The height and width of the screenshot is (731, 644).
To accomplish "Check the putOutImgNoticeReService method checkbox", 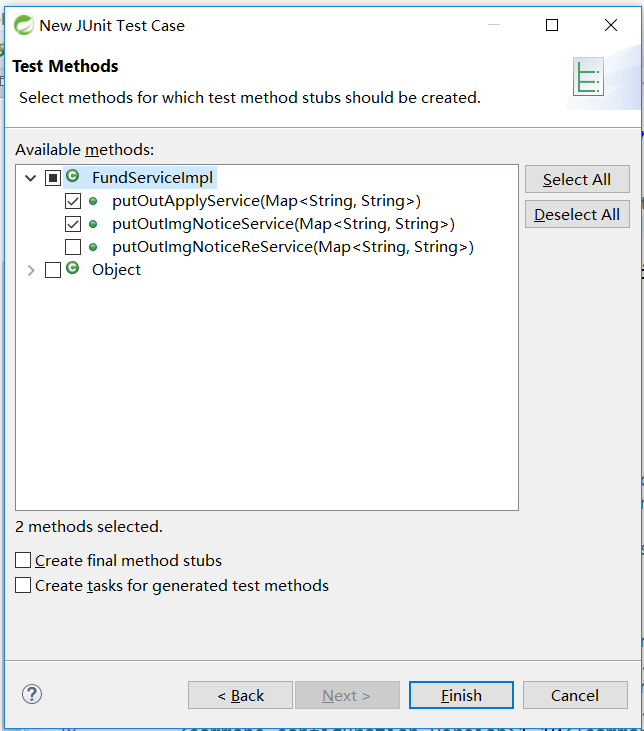I will pyautogui.click(x=73, y=247).
